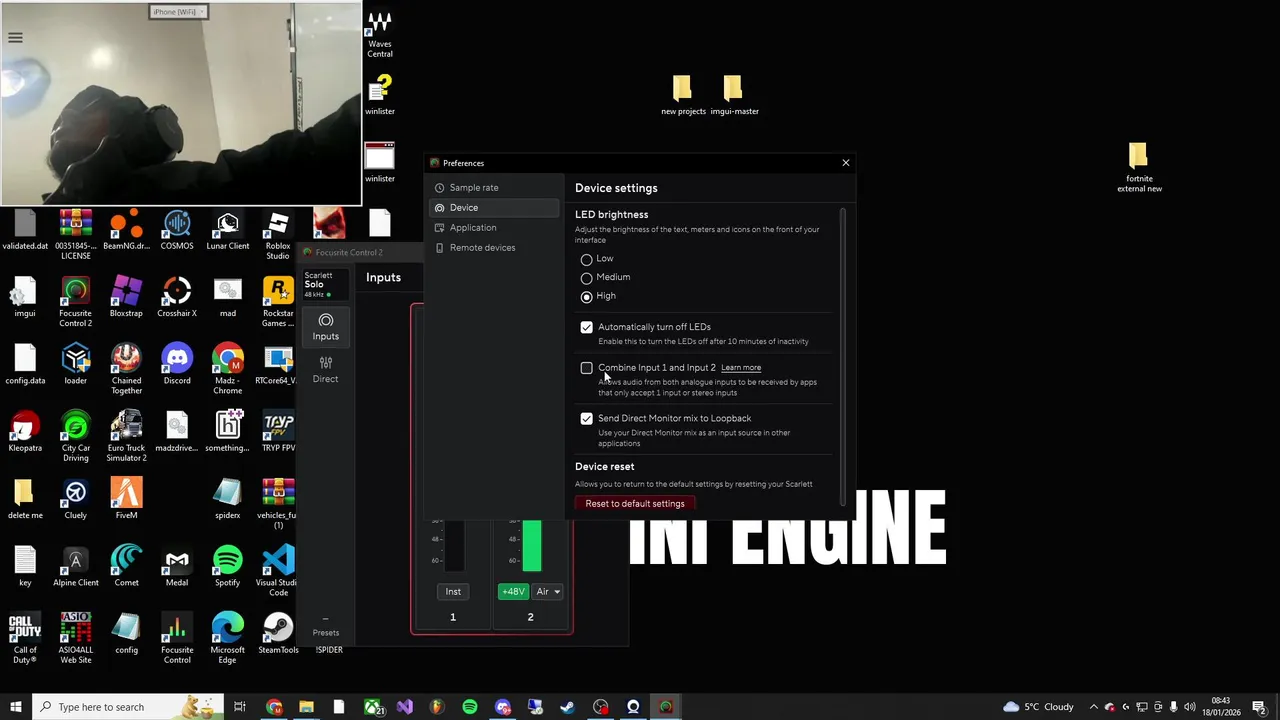Open ASIO4ALL Web Site shortcut

tap(76, 638)
